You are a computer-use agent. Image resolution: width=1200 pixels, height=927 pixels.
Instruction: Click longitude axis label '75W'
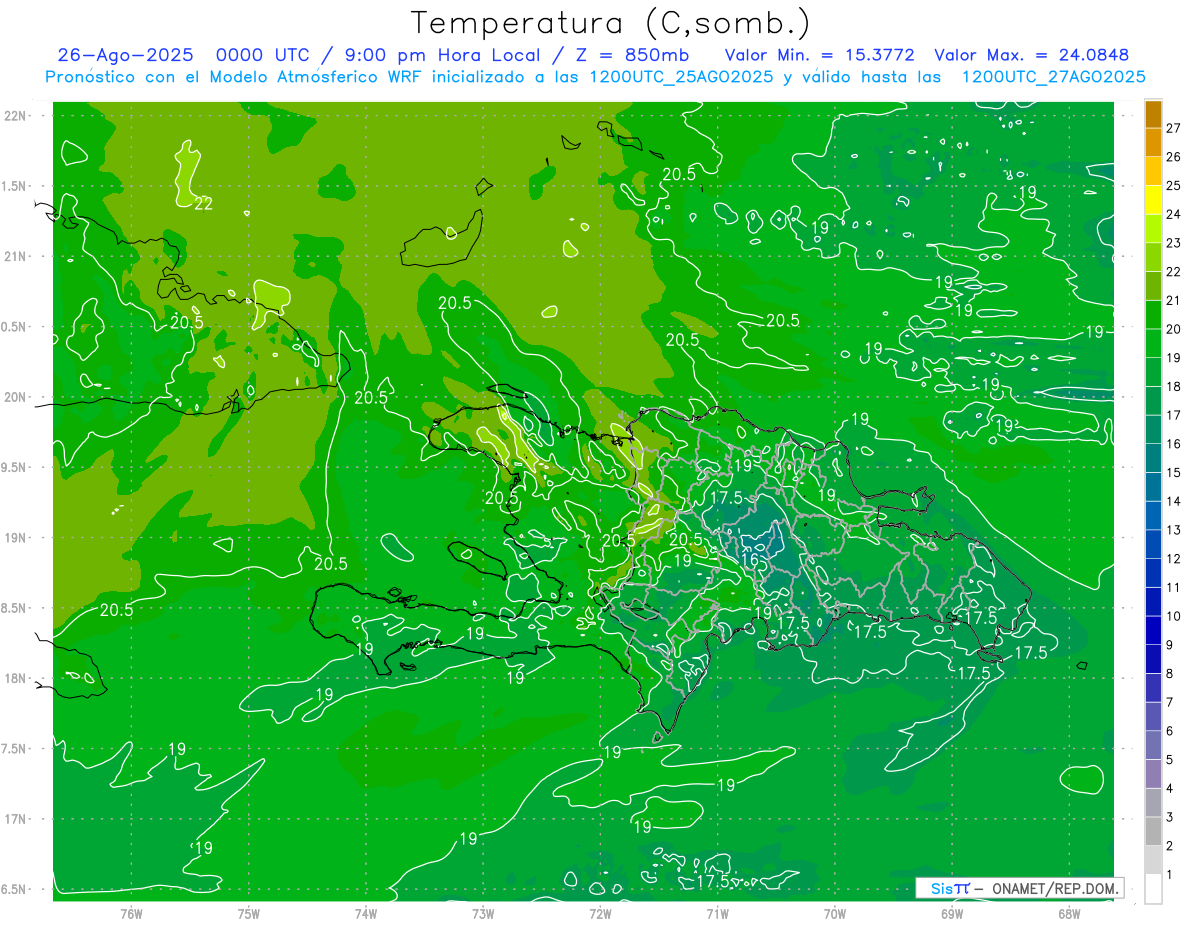coord(248,914)
